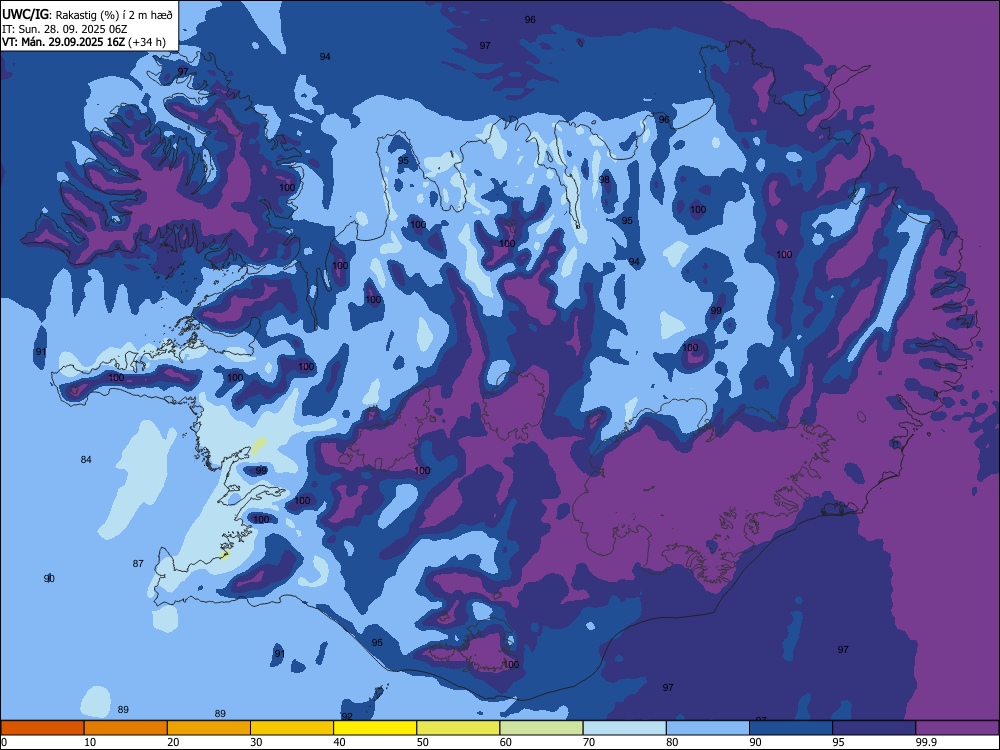This screenshot has height=750, width=1000.
Task: Click the '40' legend scale label
Action: pyautogui.click(x=339, y=742)
